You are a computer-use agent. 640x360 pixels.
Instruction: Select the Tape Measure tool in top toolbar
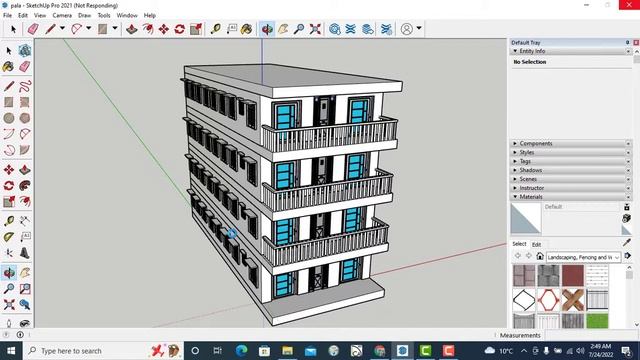coord(216,29)
